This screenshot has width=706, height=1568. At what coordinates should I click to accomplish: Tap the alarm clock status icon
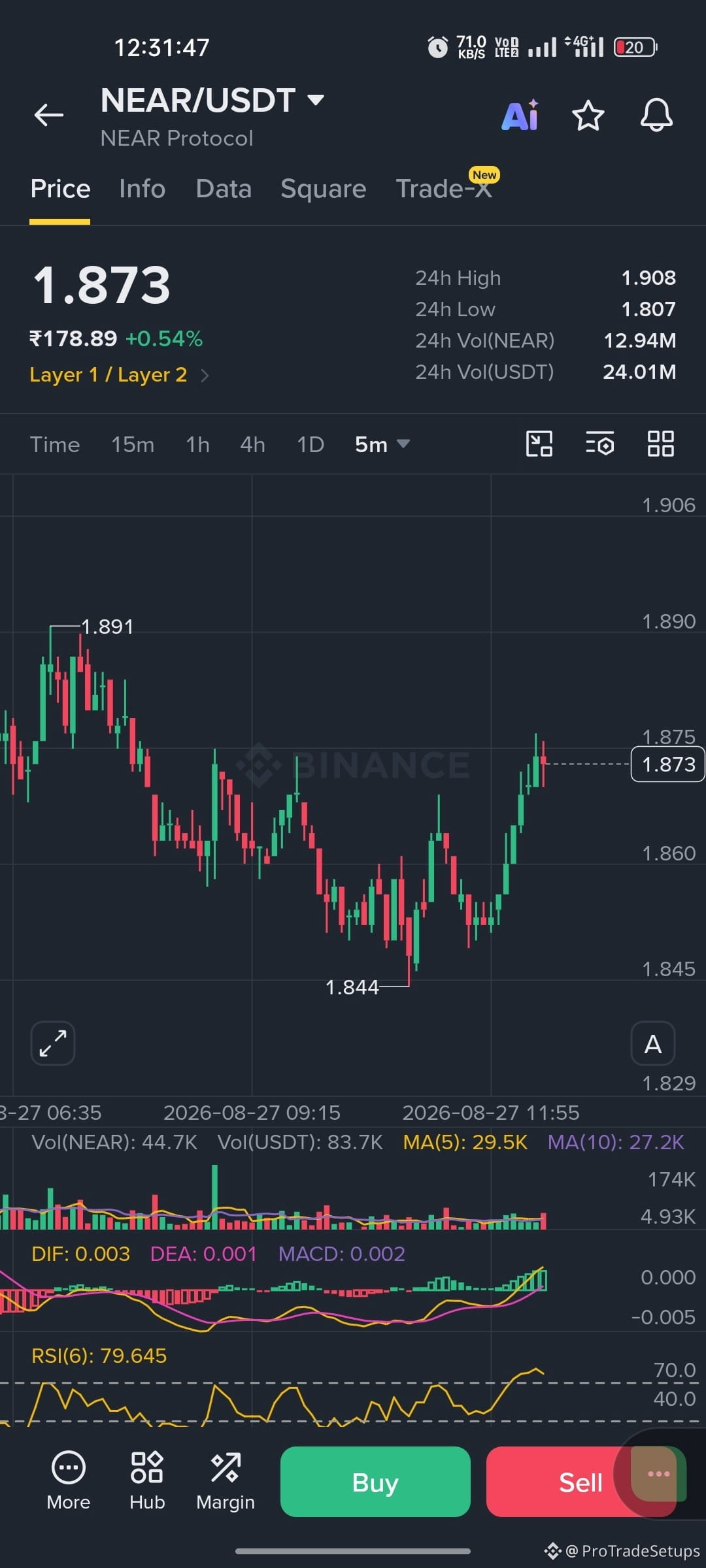click(x=438, y=47)
